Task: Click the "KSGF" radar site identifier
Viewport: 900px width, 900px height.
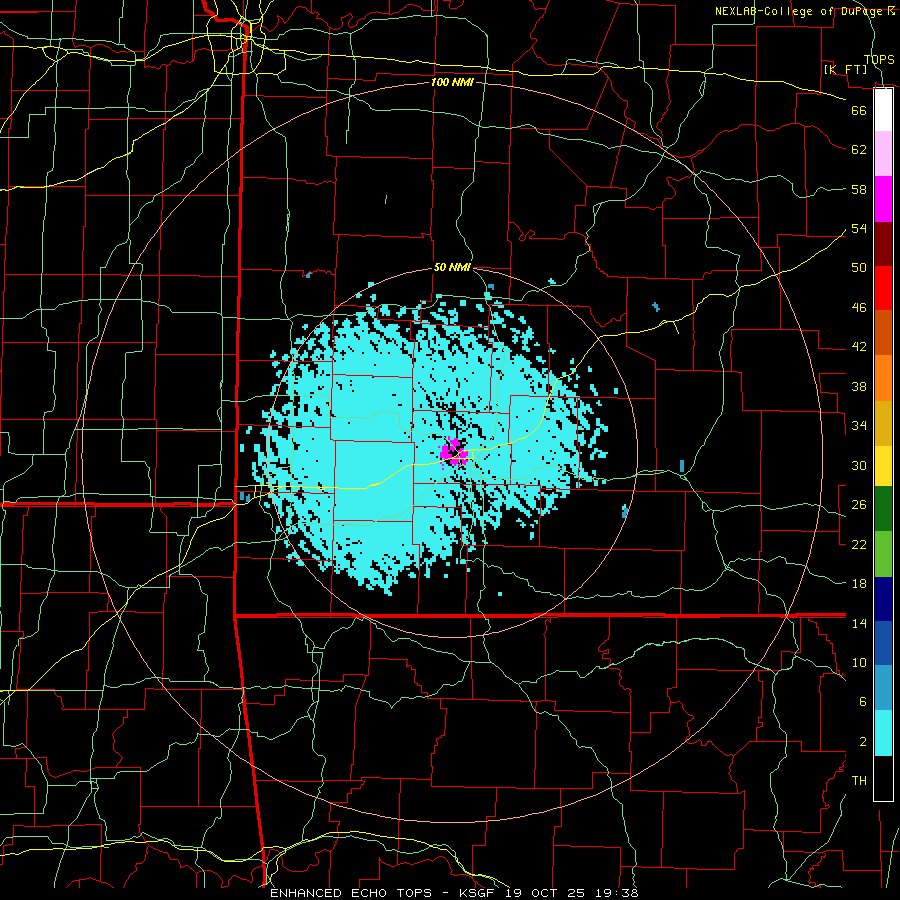Action: 476,893
